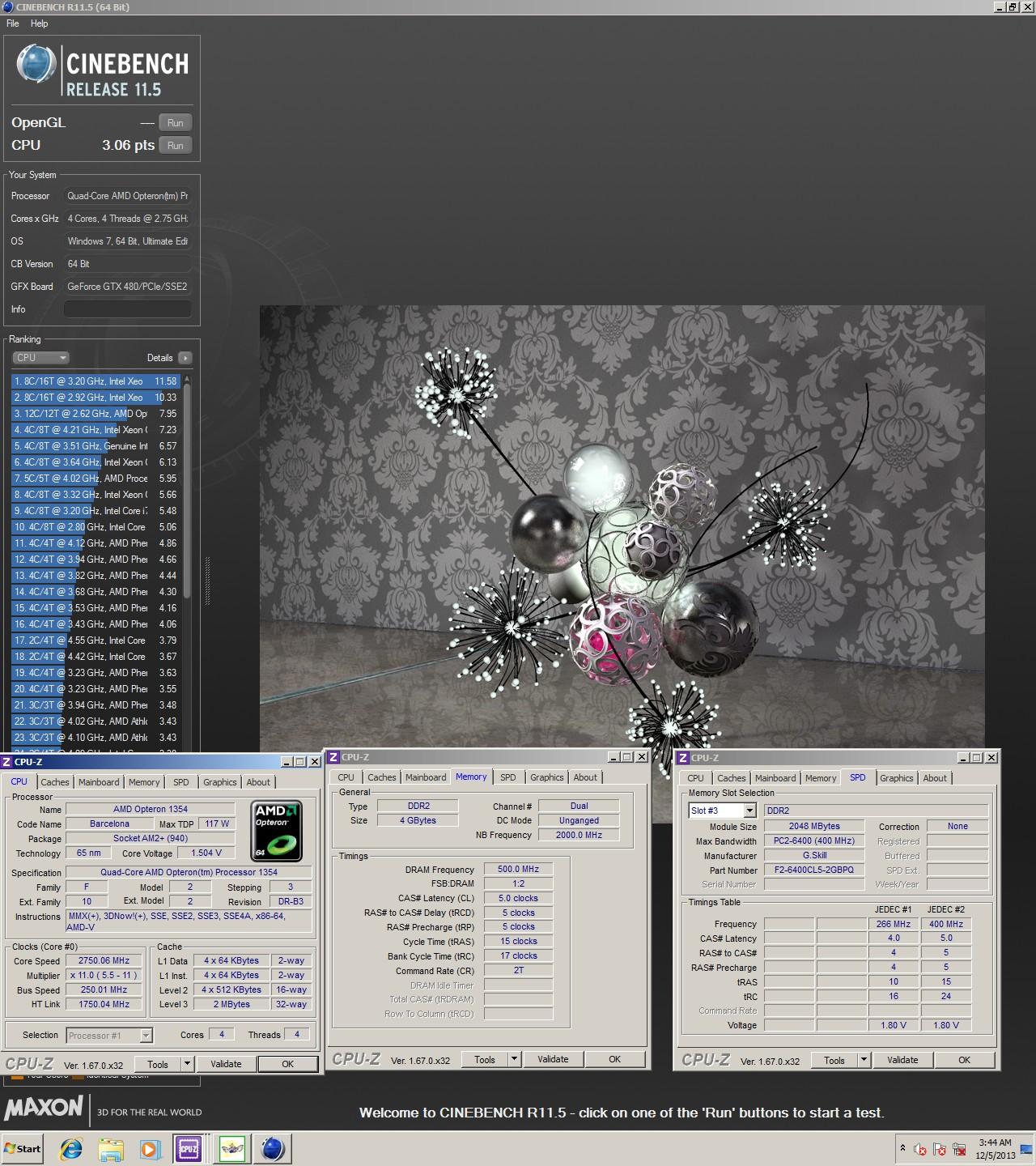The width and height of the screenshot is (1036, 1166).
Task: Click the volume muted tray icon
Action: coord(919,1149)
